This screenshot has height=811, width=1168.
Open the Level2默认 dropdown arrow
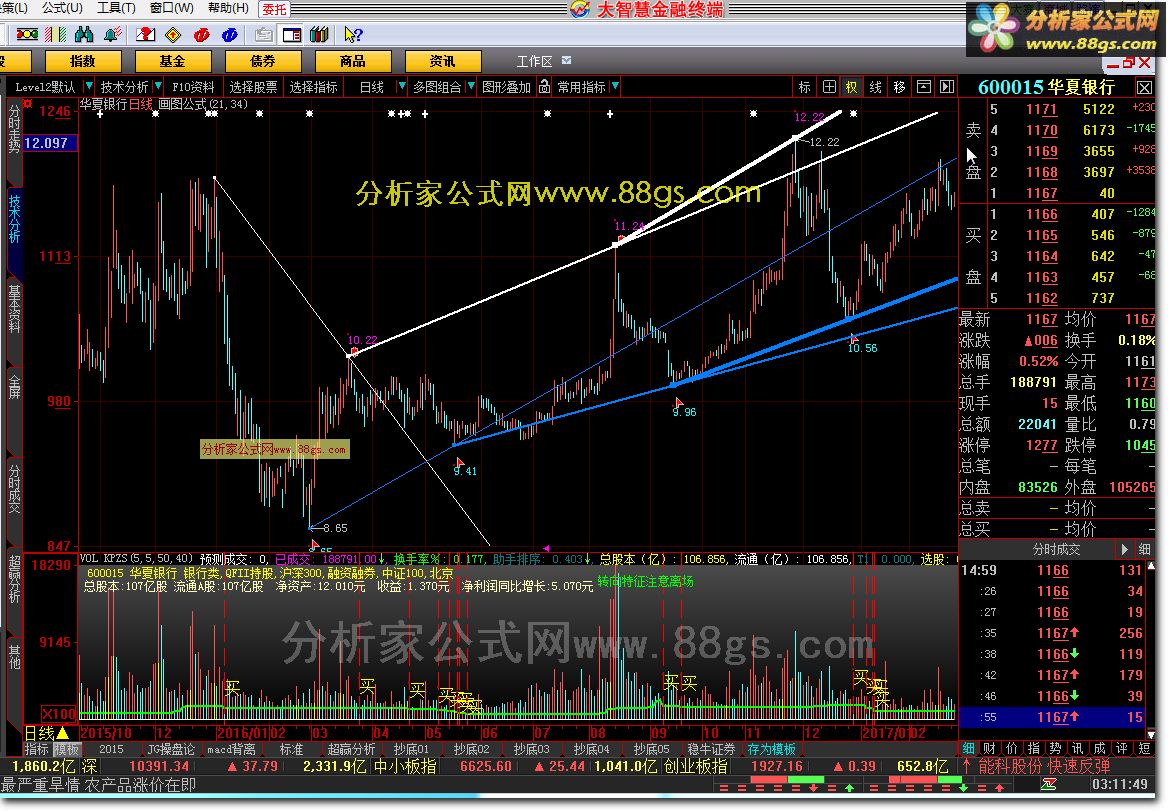[x=89, y=86]
